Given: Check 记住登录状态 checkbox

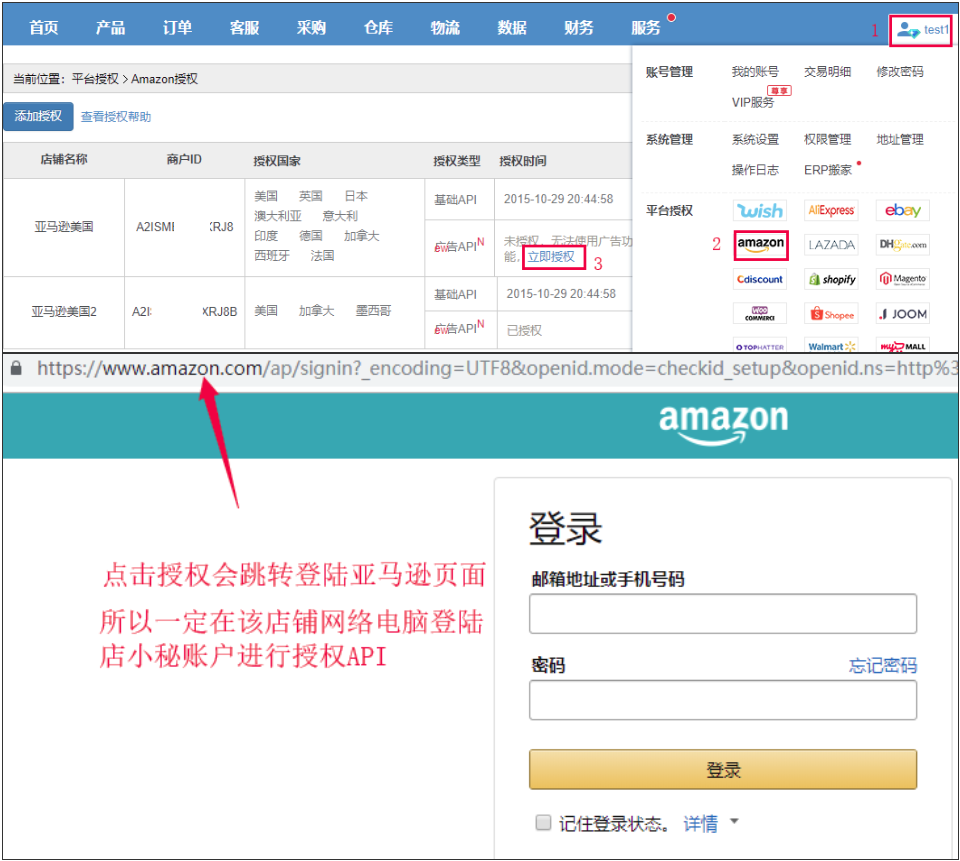Looking at the screenshot, I should [x=543, y=822].
